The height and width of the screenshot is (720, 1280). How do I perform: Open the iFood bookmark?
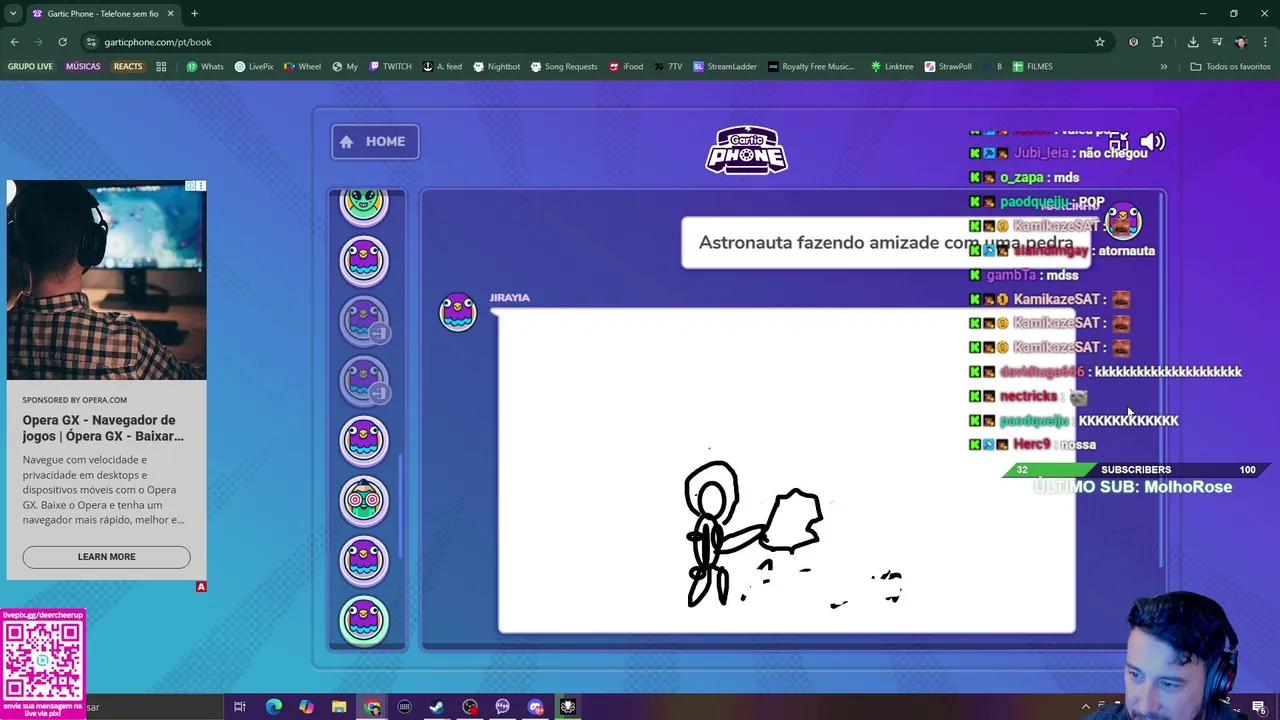625,67
